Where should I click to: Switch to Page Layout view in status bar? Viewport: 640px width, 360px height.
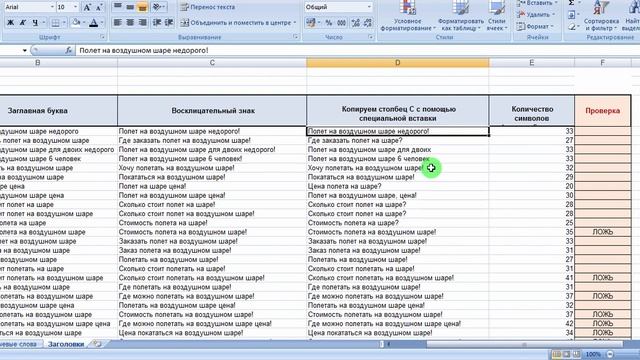pyautogui.click(x=567, y=354)
